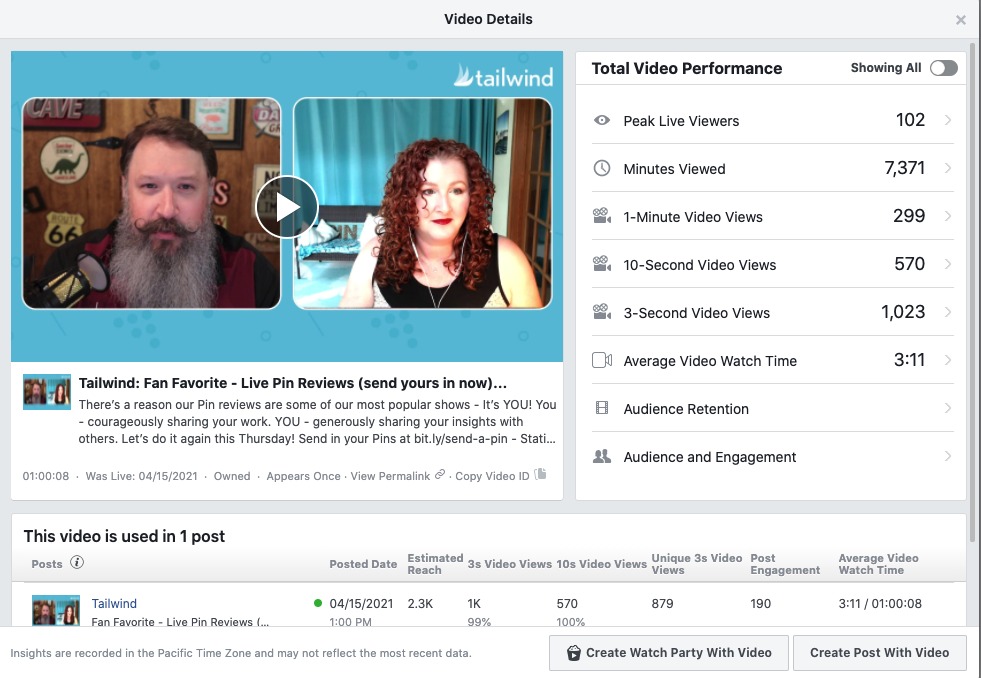Click the 2.3K estimated reach value

[x=420, y=604]
